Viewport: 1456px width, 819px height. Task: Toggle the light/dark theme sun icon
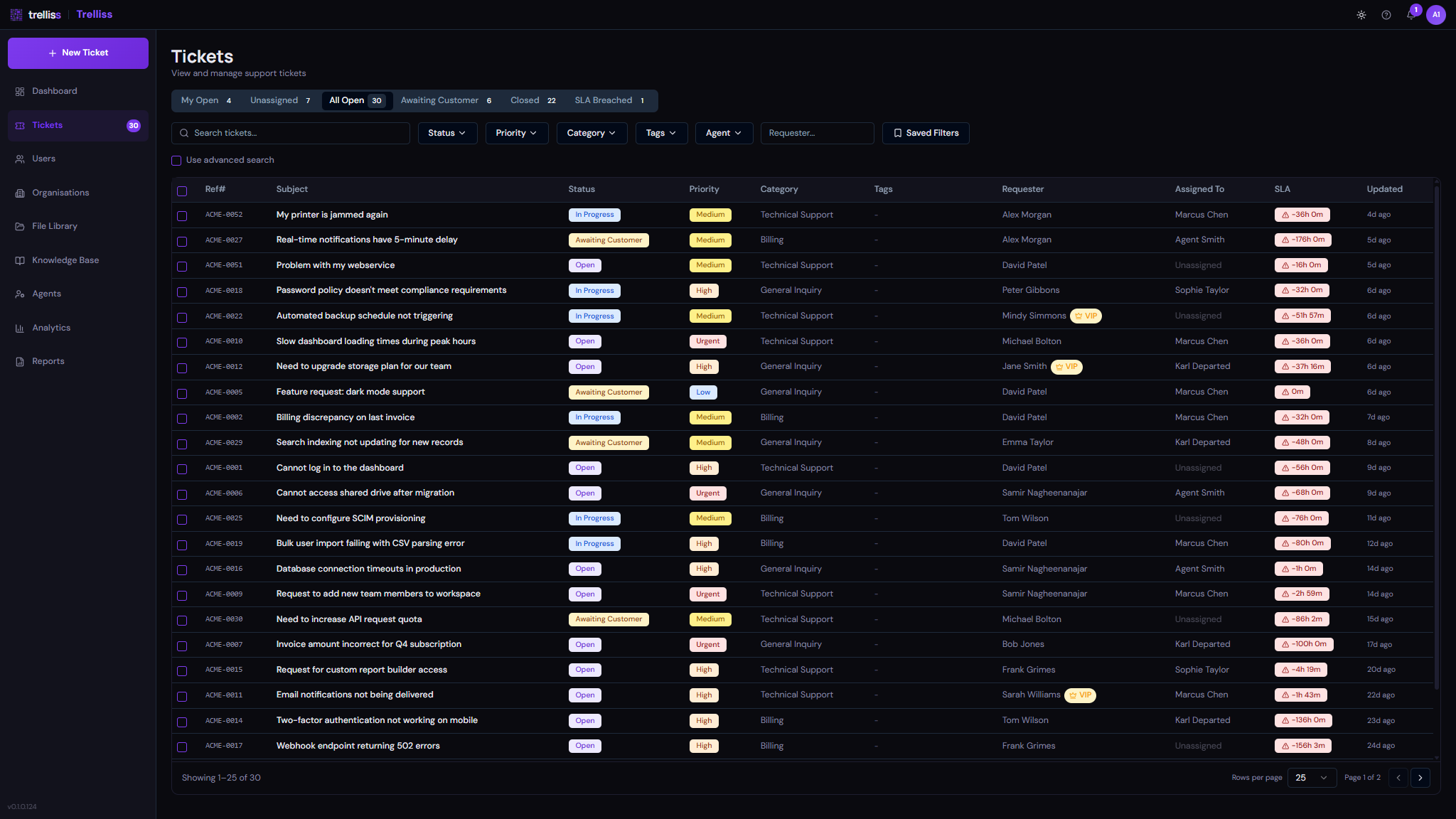[1361, 15]
